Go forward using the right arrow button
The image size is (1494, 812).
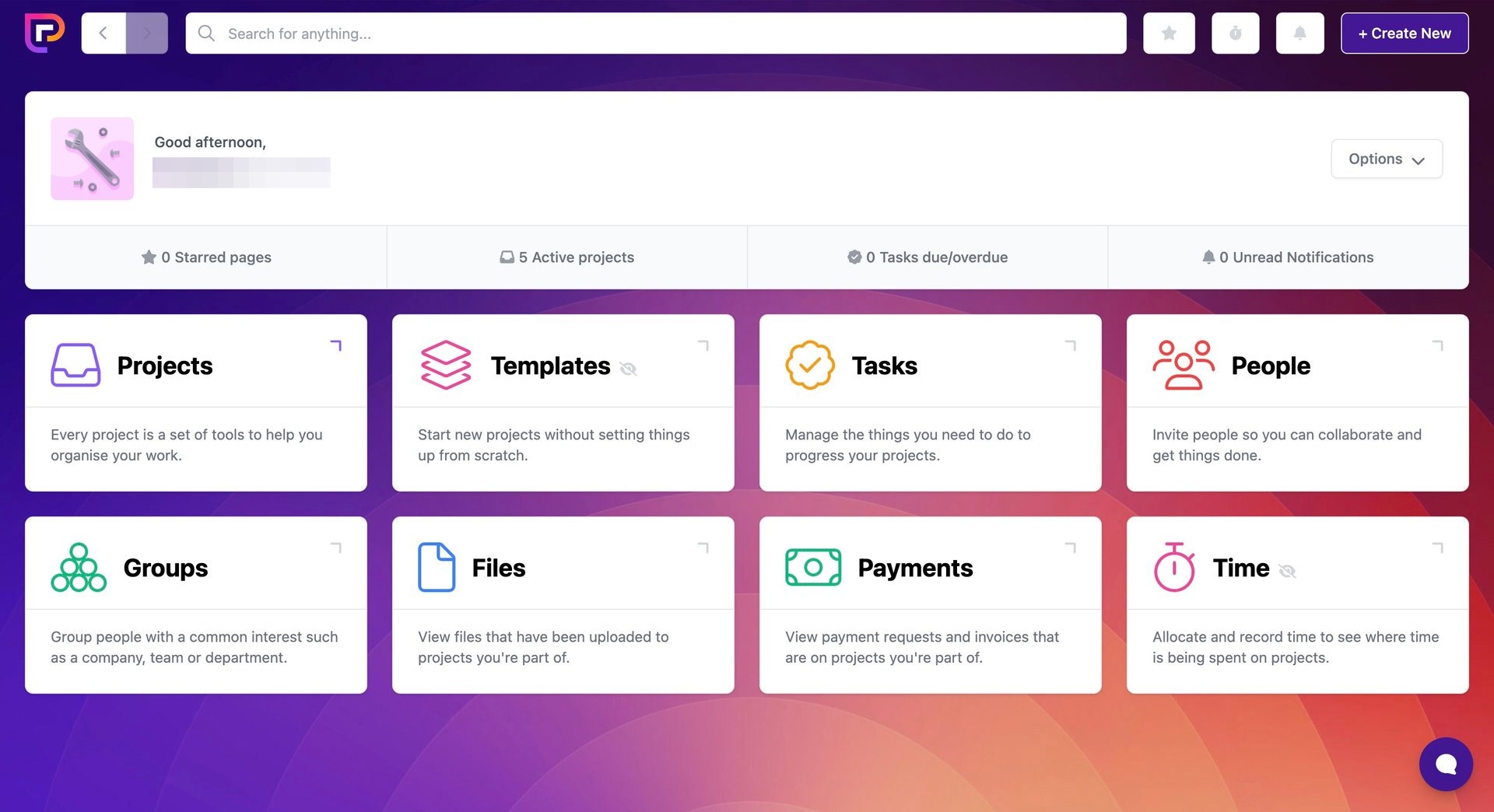tap(147, 33)
